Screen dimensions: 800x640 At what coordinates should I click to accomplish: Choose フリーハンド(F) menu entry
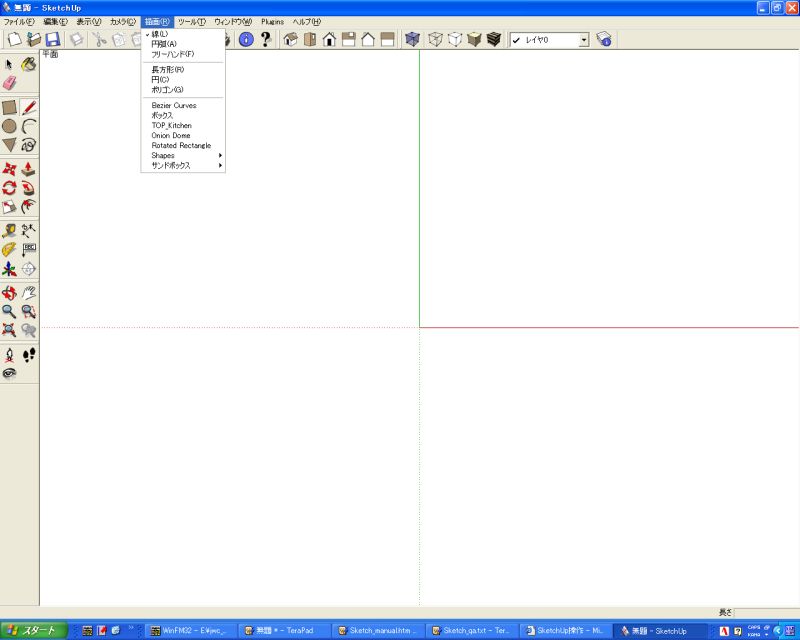pyautogui.click(x=183, y=54)
